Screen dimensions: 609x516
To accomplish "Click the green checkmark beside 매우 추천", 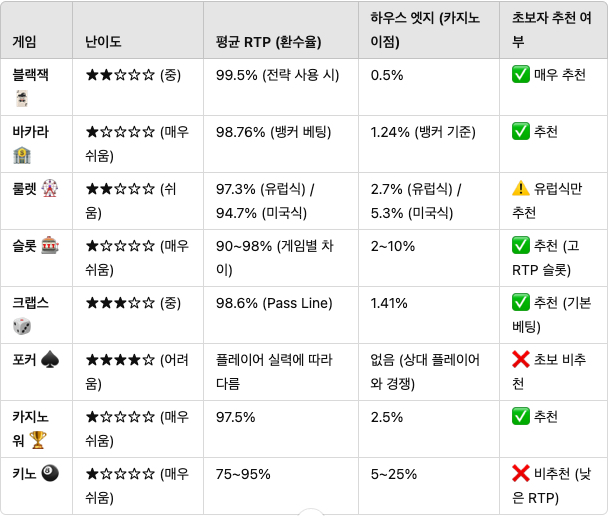I will pyautogui.click(x=520, y=75).
